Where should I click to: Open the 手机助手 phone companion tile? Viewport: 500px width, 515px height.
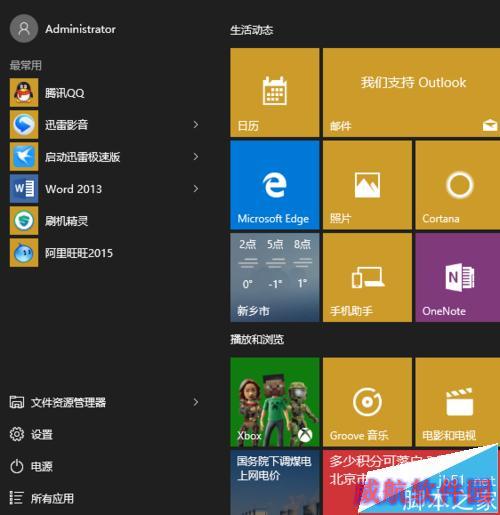click(367, 278)
